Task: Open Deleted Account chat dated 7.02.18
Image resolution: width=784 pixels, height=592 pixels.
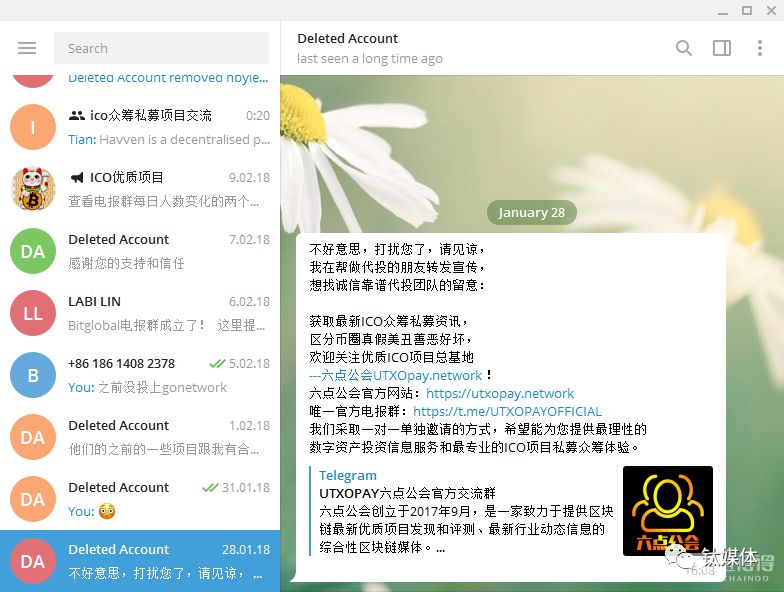Action: [140, 251]
